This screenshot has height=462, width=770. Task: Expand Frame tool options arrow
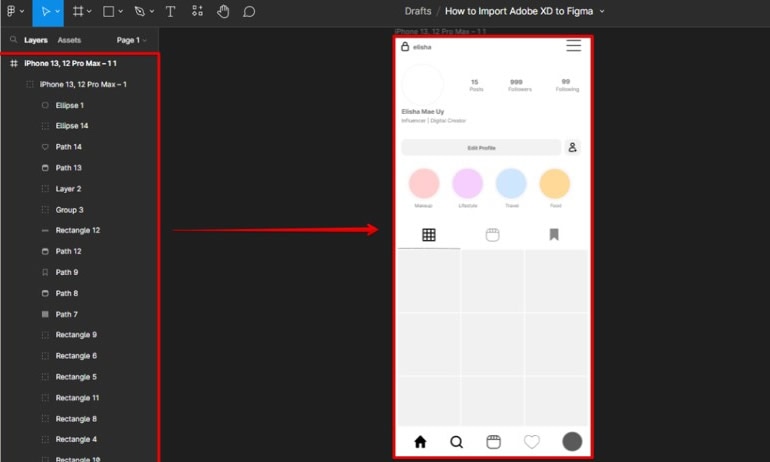[89, 11]
